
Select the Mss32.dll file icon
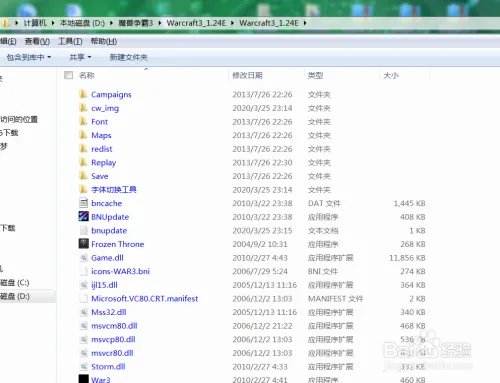click(83, 312)
